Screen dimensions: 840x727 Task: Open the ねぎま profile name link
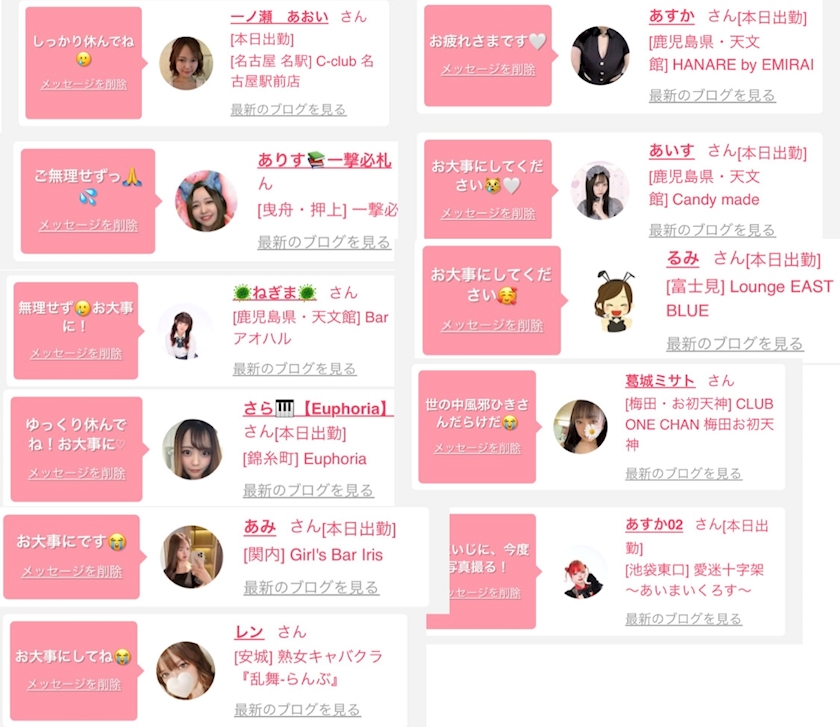[x=275, y=293]
